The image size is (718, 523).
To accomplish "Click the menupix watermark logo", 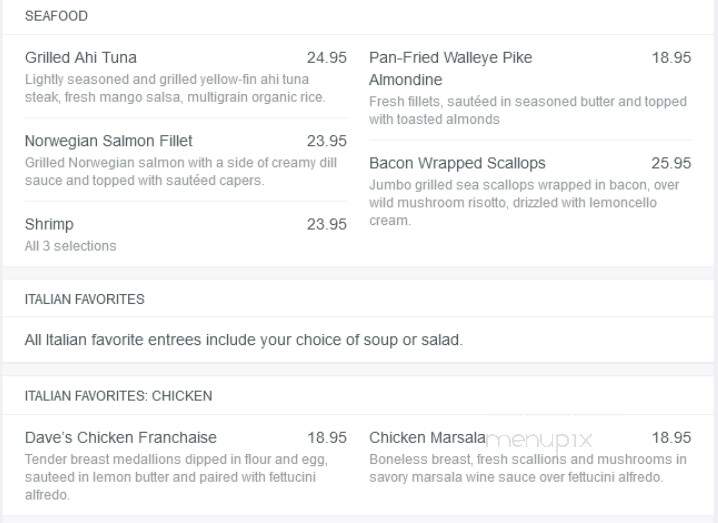I will click(x=539, y=440).
